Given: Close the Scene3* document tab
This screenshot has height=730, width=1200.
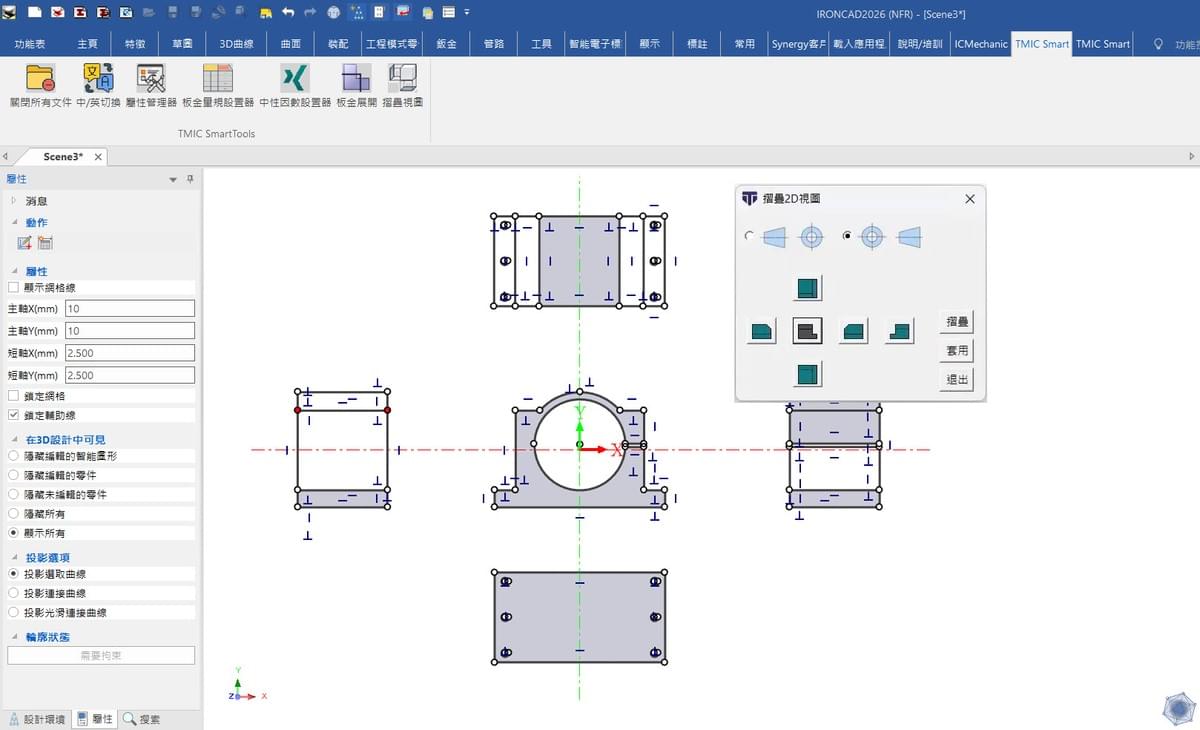Looking at the screenshot, I should (x=98, y=157).
